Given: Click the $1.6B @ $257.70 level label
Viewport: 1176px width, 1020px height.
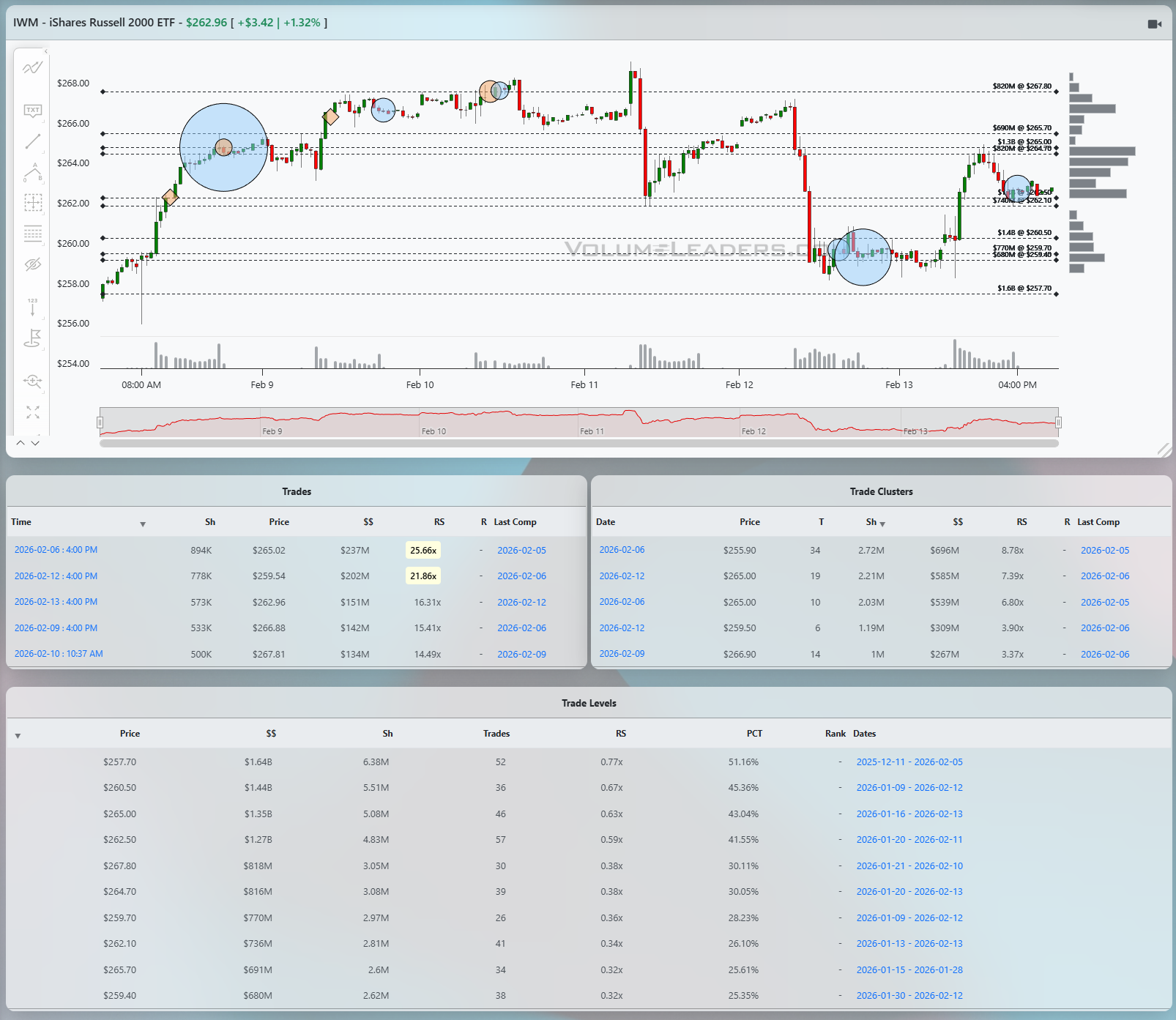Looking at the screenshot, I should [x=1024, y=288].
